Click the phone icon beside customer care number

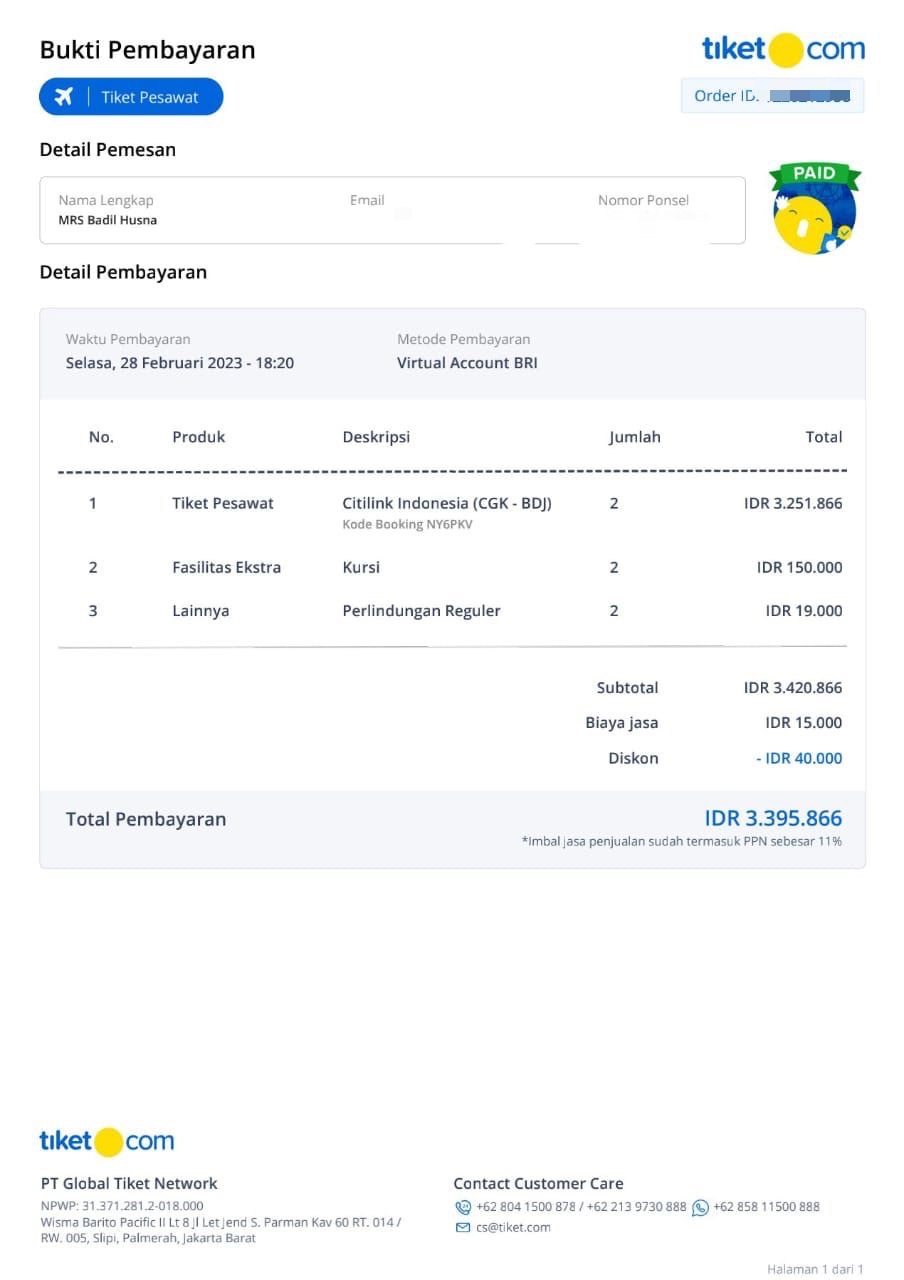tap(463, 1207)
